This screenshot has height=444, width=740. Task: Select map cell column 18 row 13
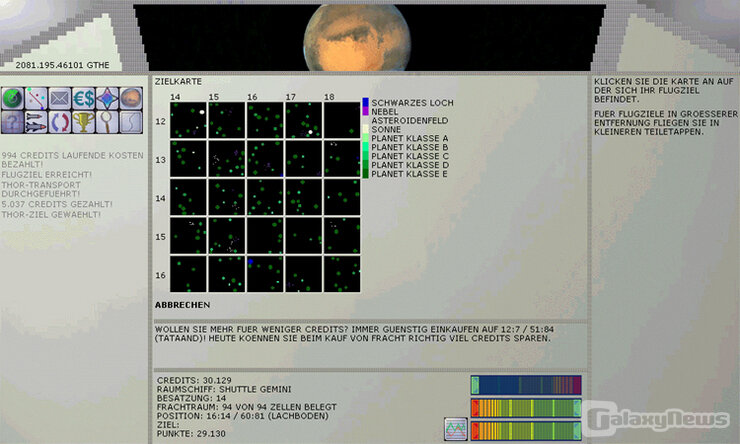pyautogui.click(x=342, y=159)
